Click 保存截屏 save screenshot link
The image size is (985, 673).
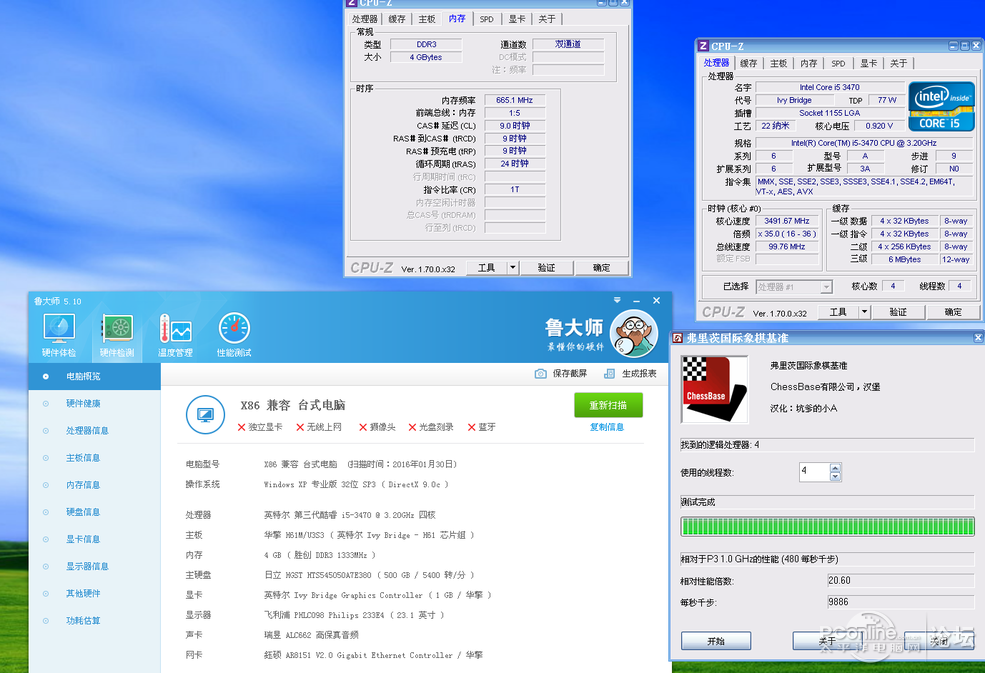click(x=570, y=373)
